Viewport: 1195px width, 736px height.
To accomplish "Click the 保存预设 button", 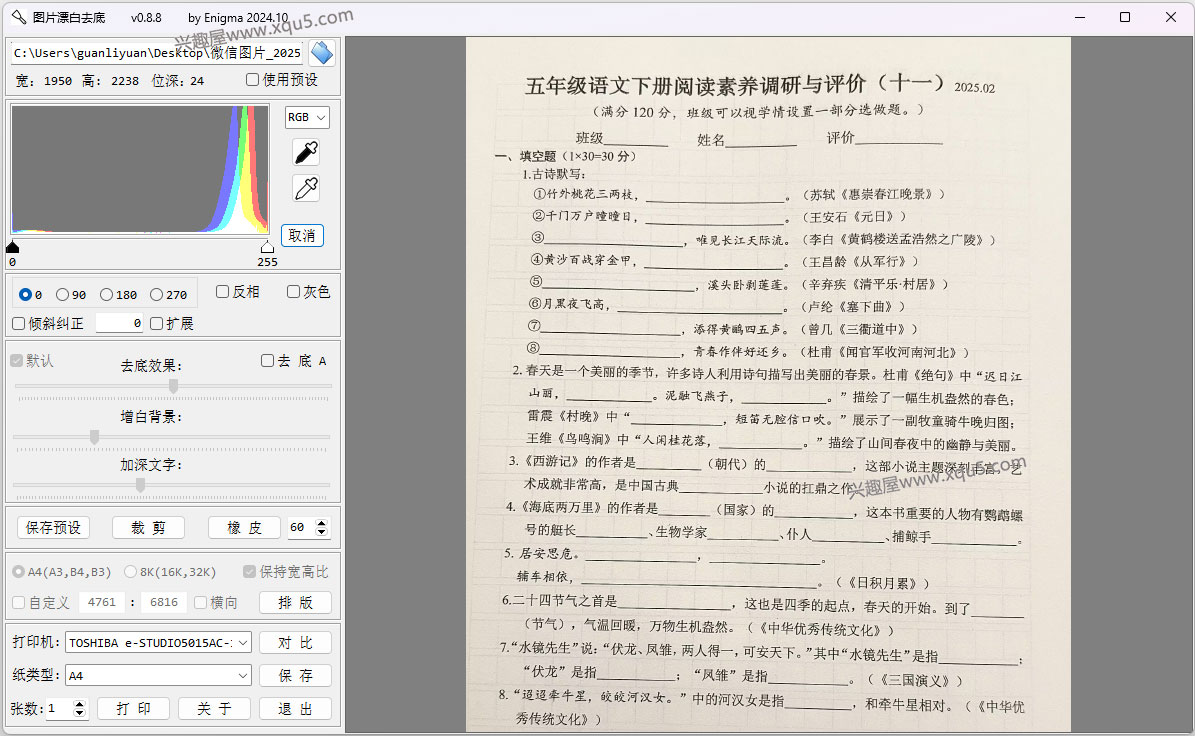I will (x=53, y=528).
